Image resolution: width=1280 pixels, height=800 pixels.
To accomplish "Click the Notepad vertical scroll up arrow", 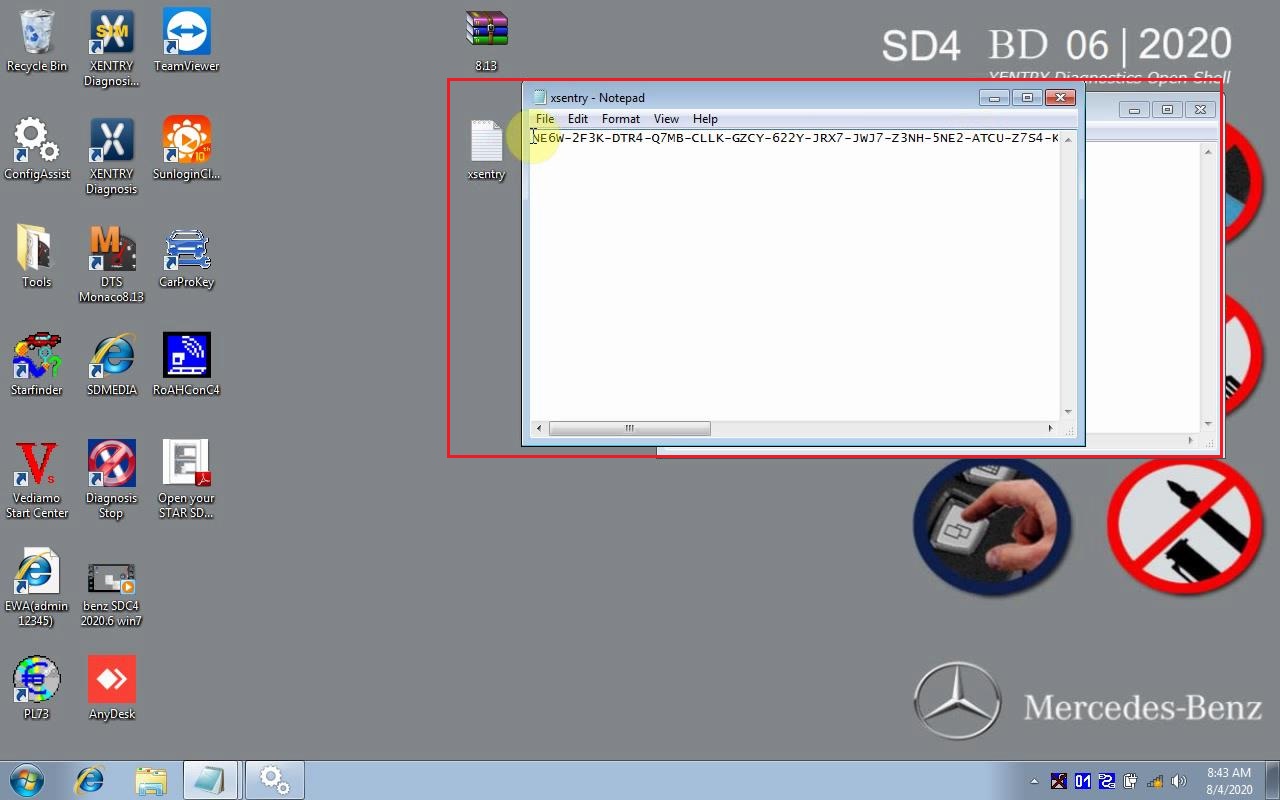I will [1068, 139].
